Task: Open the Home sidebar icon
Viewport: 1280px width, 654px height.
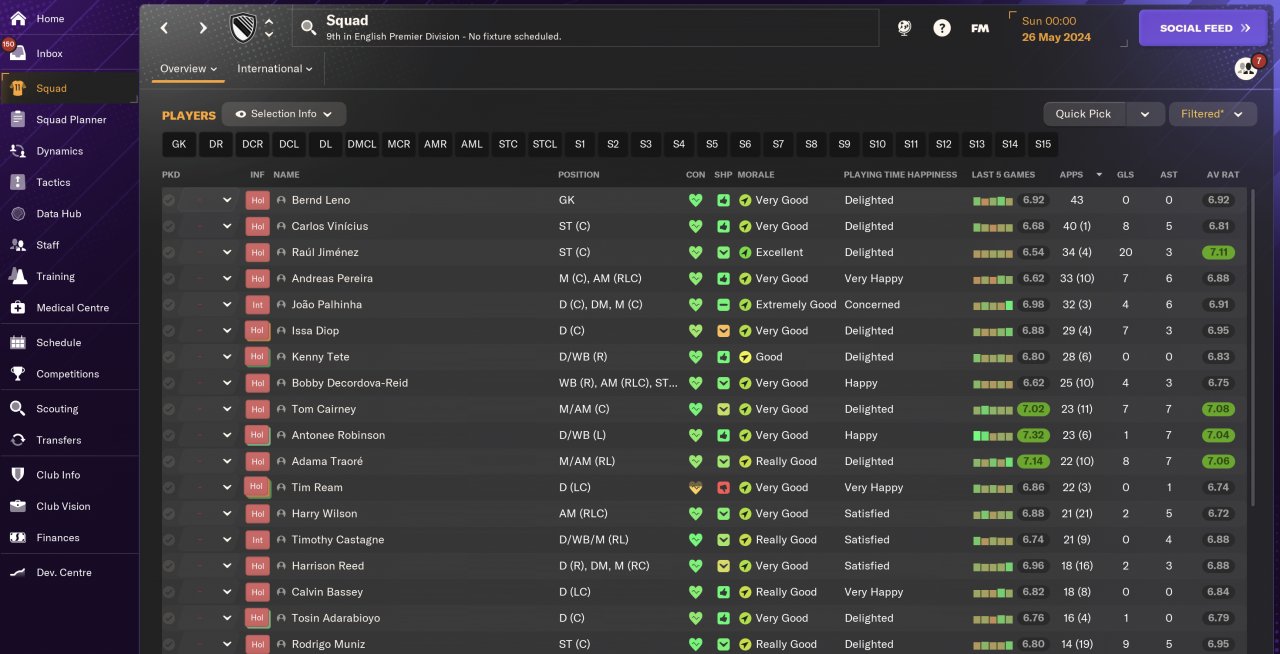Action: (18, 18)
